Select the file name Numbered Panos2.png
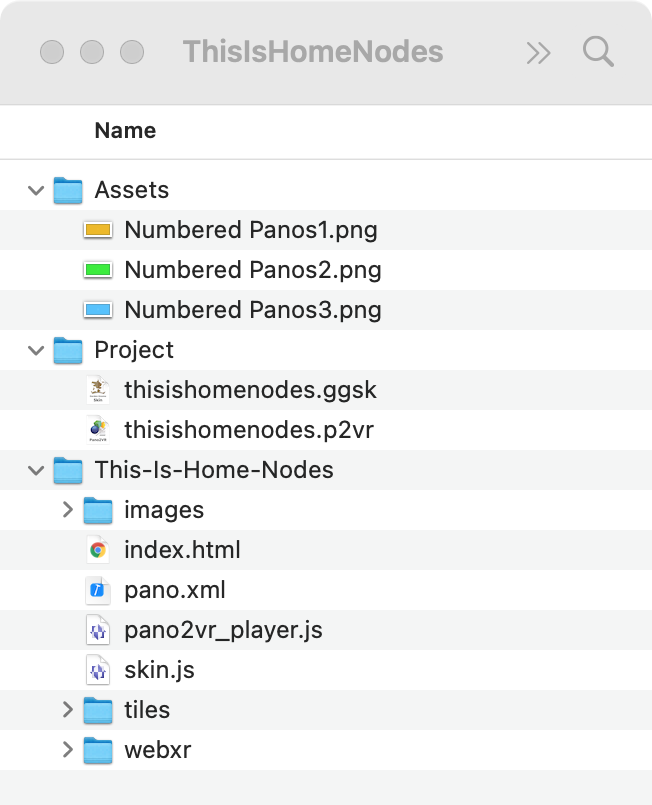 [253, 270]
